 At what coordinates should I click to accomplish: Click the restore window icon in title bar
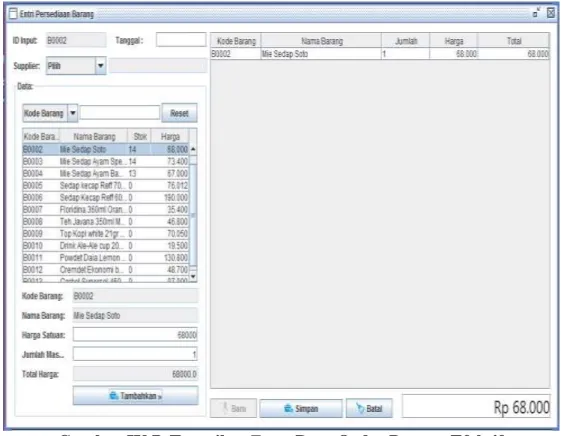pos(536,14)
